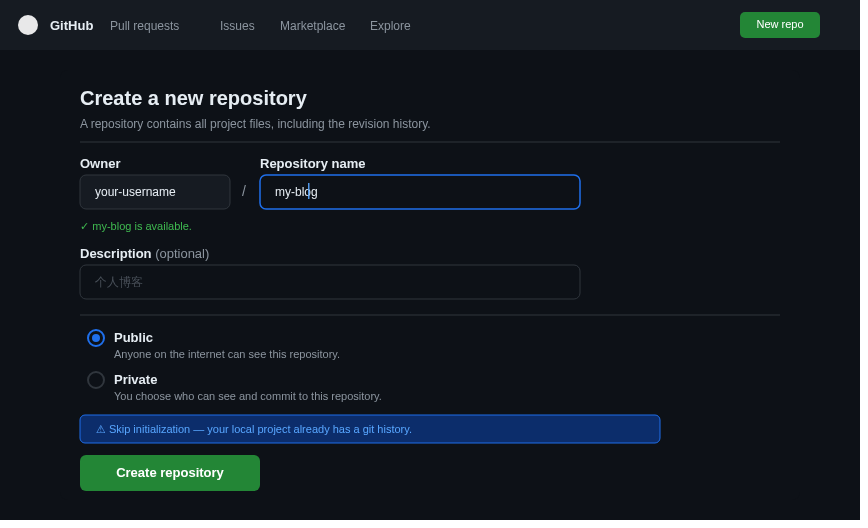The height and width of the screenshot is (528, 868).
Task: Open the GitHub home link
Action: coord(71,26)
